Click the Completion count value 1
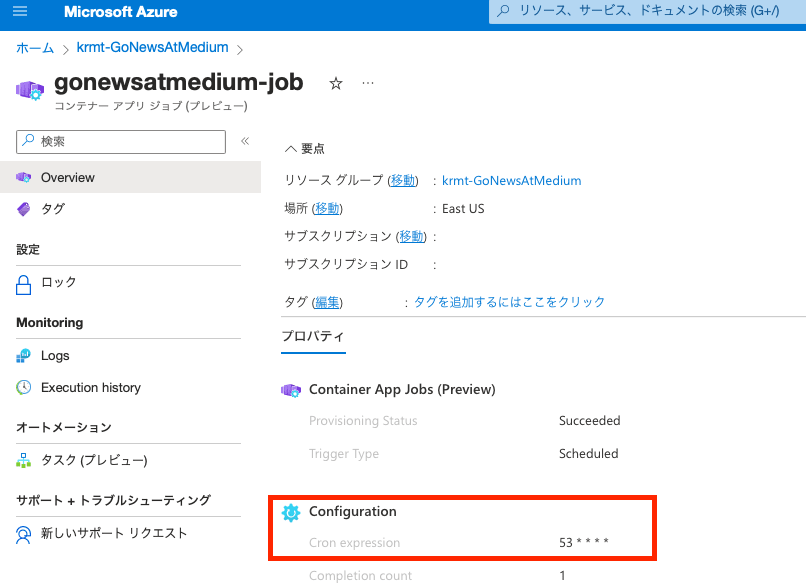 [x=562, y=575]
